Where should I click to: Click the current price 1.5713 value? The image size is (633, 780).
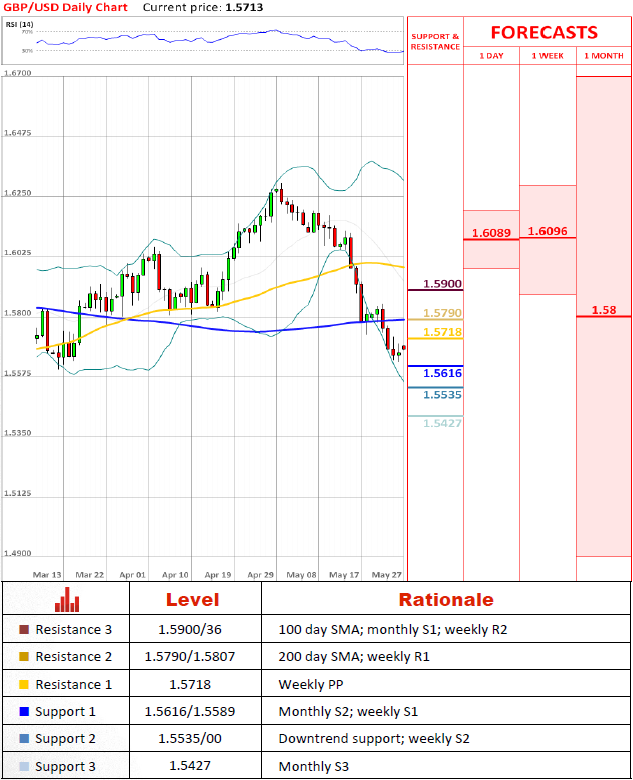(244, 7)
